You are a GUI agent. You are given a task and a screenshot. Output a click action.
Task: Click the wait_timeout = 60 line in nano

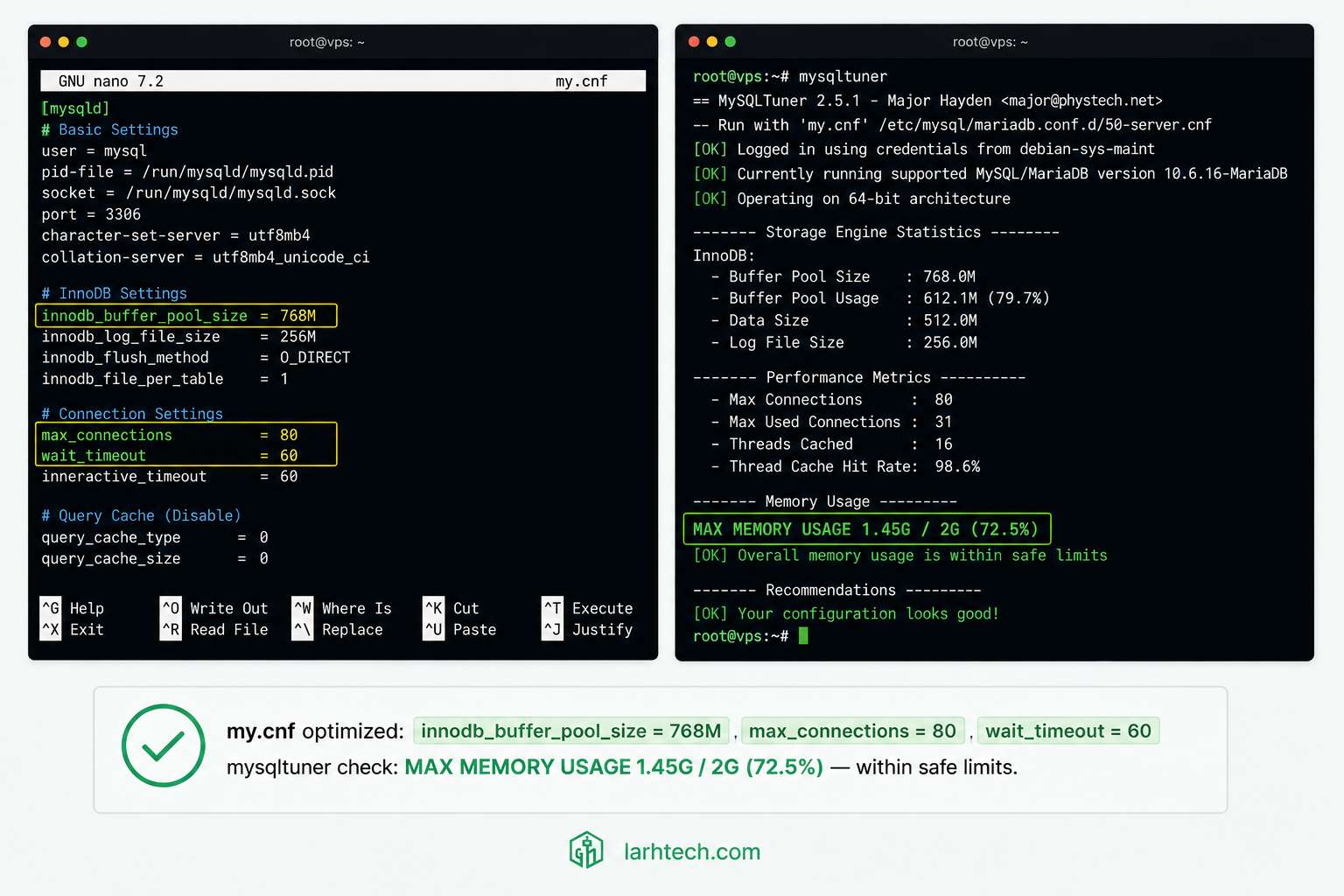click(x=170, y=456)
